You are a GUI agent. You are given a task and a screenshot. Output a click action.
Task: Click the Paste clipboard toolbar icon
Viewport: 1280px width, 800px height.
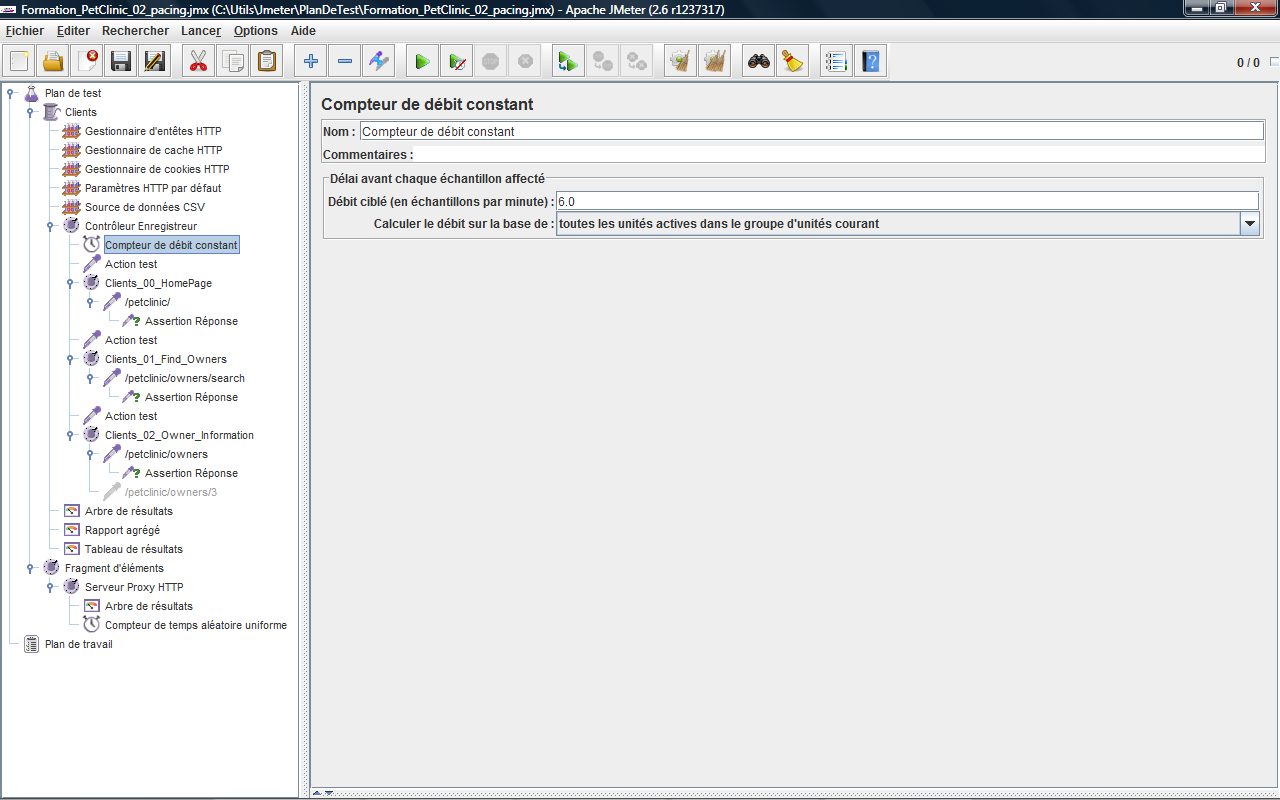(x=267, y=62)
